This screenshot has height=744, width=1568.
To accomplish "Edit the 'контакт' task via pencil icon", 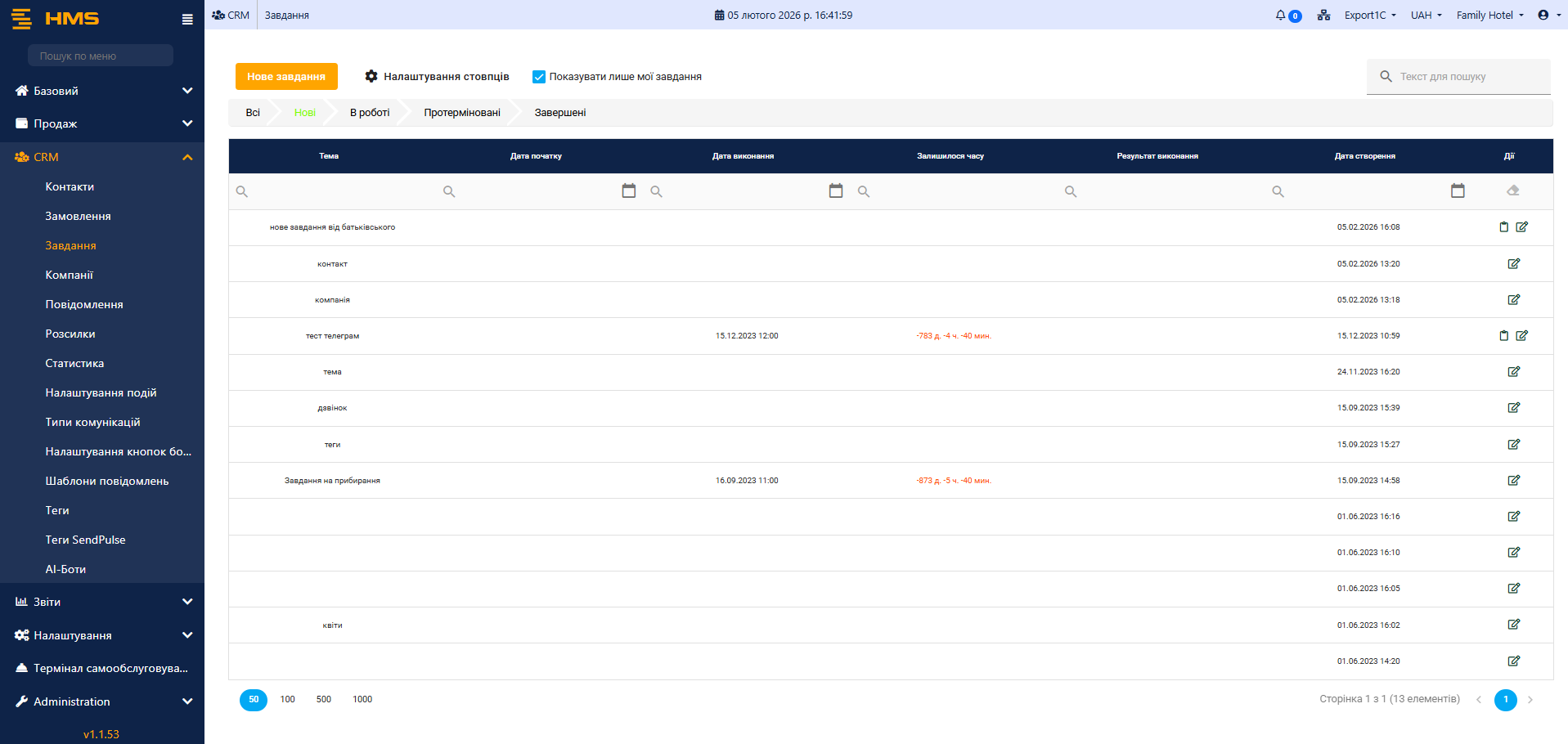I will (1513, 264).
